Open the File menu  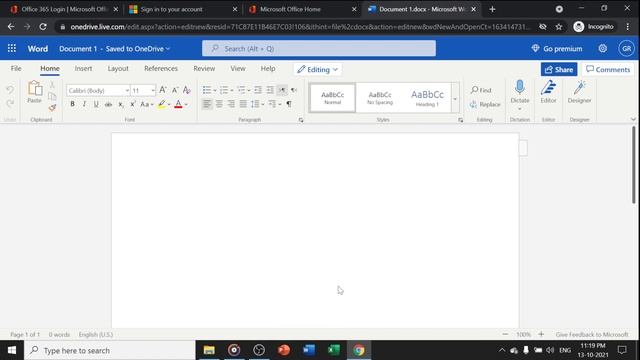pos(16,69)
